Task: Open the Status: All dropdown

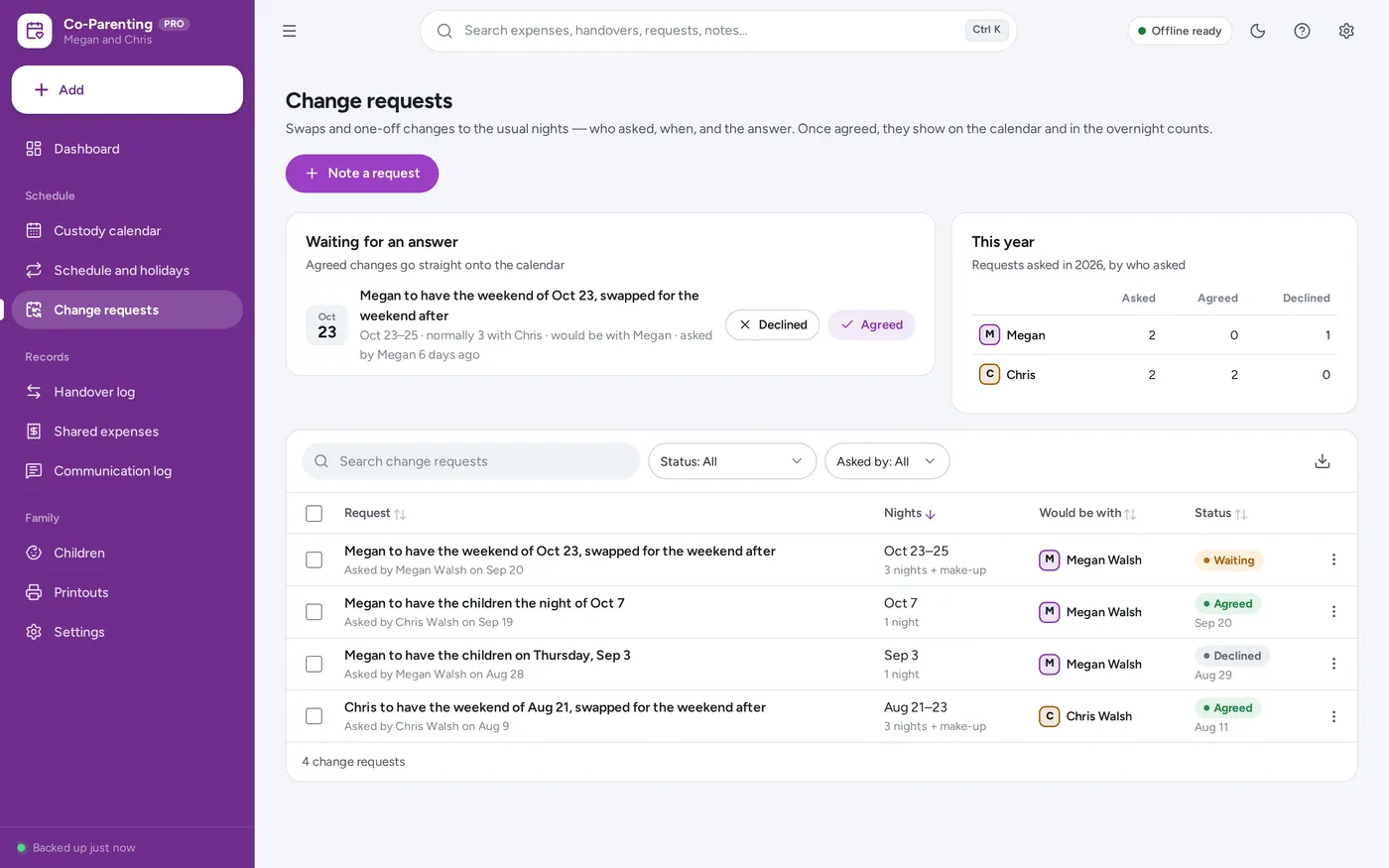Action: (x=732, y=461)
